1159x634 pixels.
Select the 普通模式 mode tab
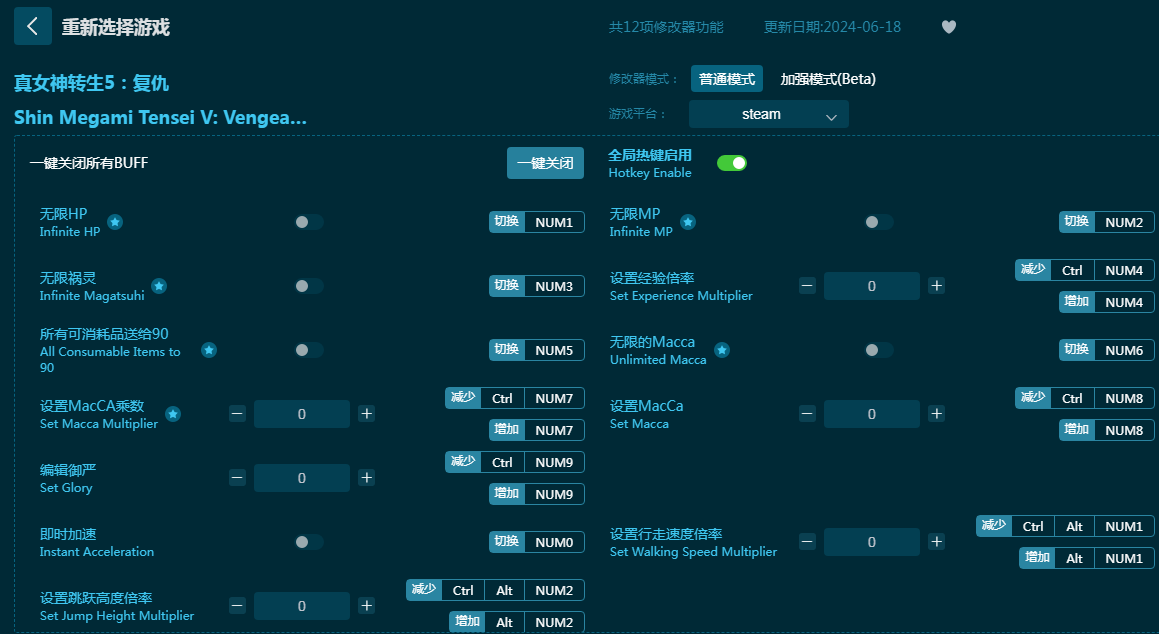click(727, 79)
